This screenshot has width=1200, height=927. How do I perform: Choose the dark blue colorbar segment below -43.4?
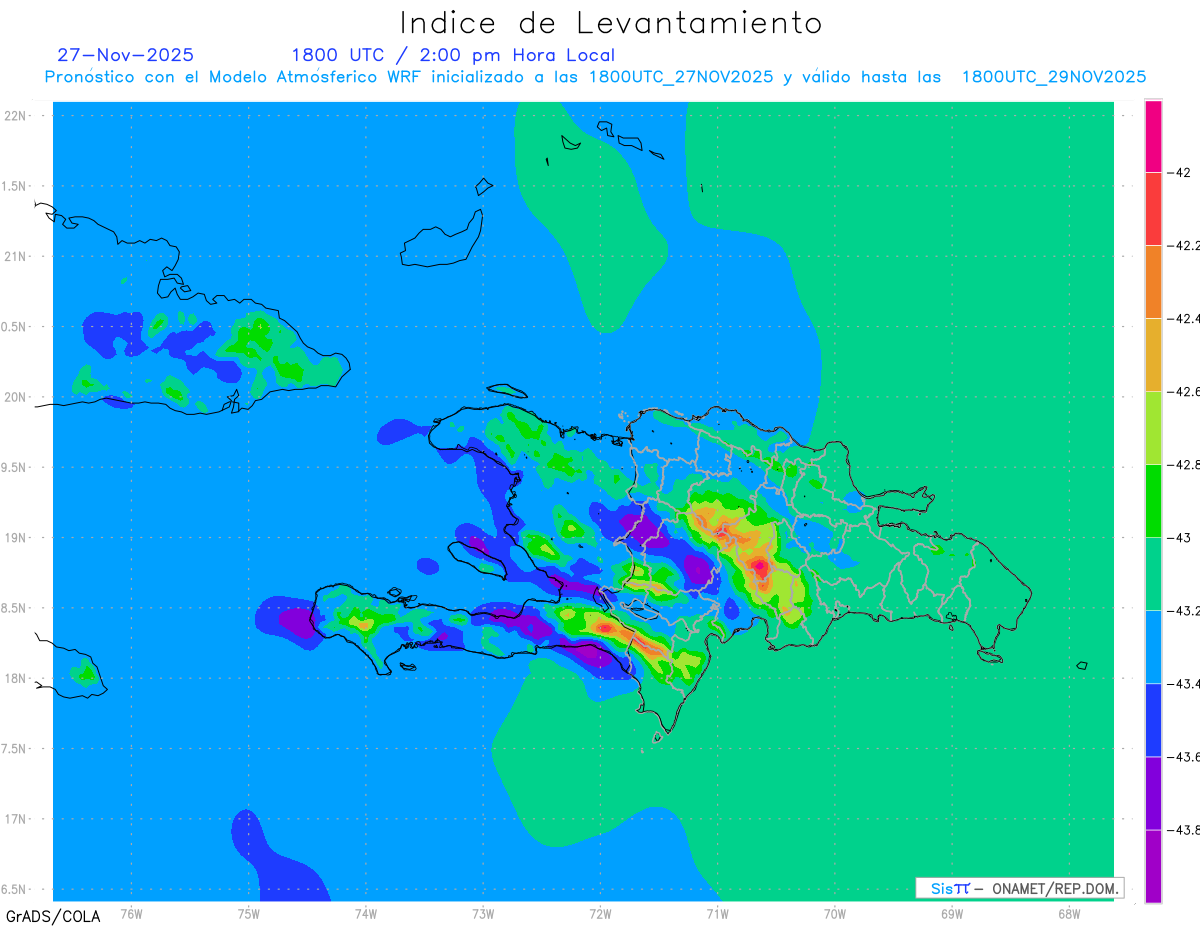click(x=1153, y=719)
